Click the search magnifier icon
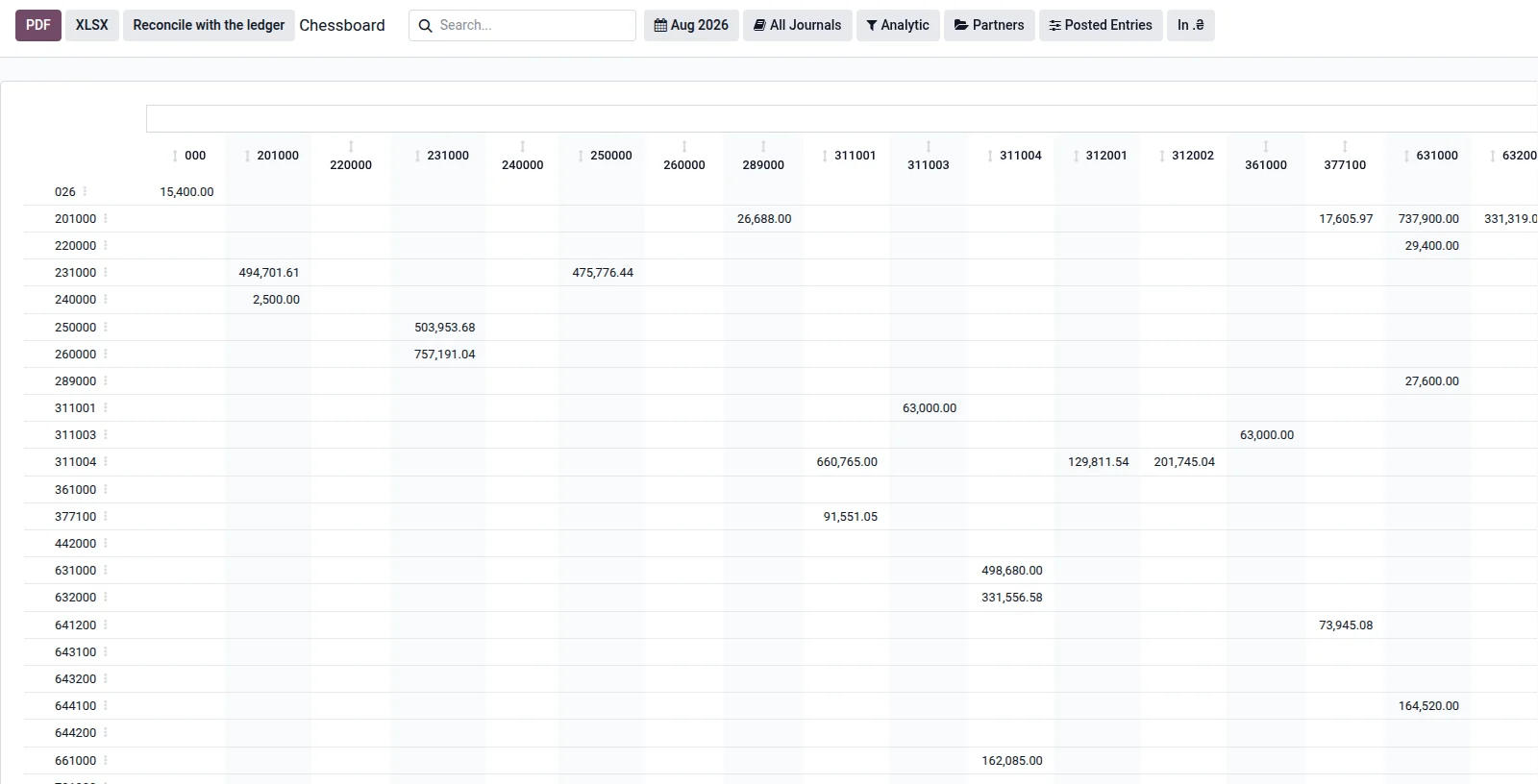Image resolution: width=1538 pixels, height=784 pixels. click(x=425, y=26)
